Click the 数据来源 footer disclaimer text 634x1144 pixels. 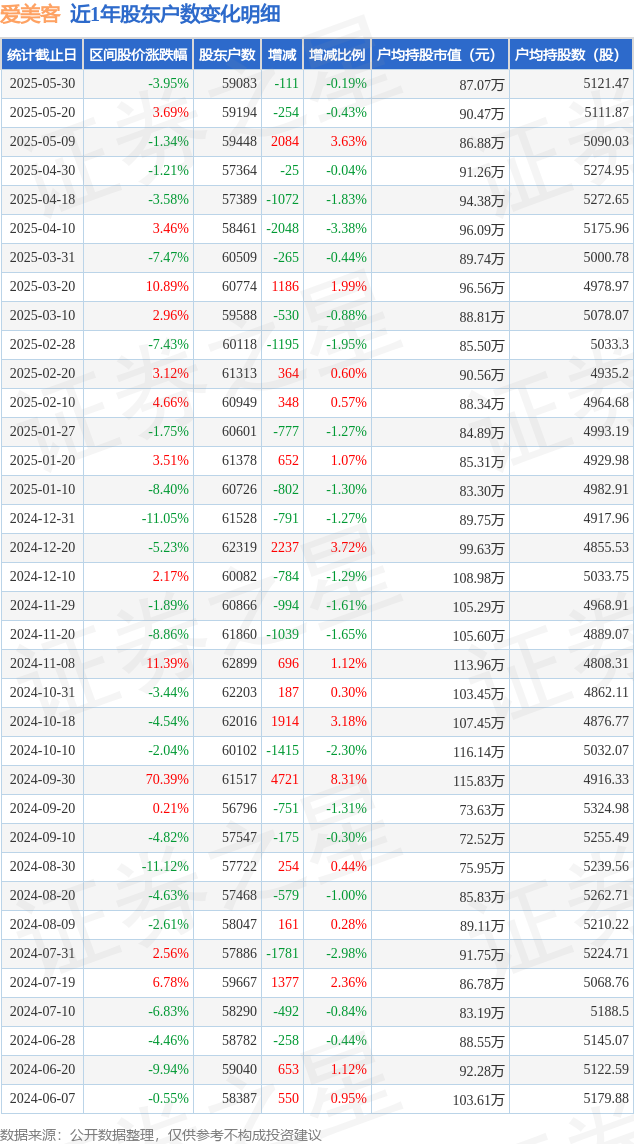point(161,1135)
